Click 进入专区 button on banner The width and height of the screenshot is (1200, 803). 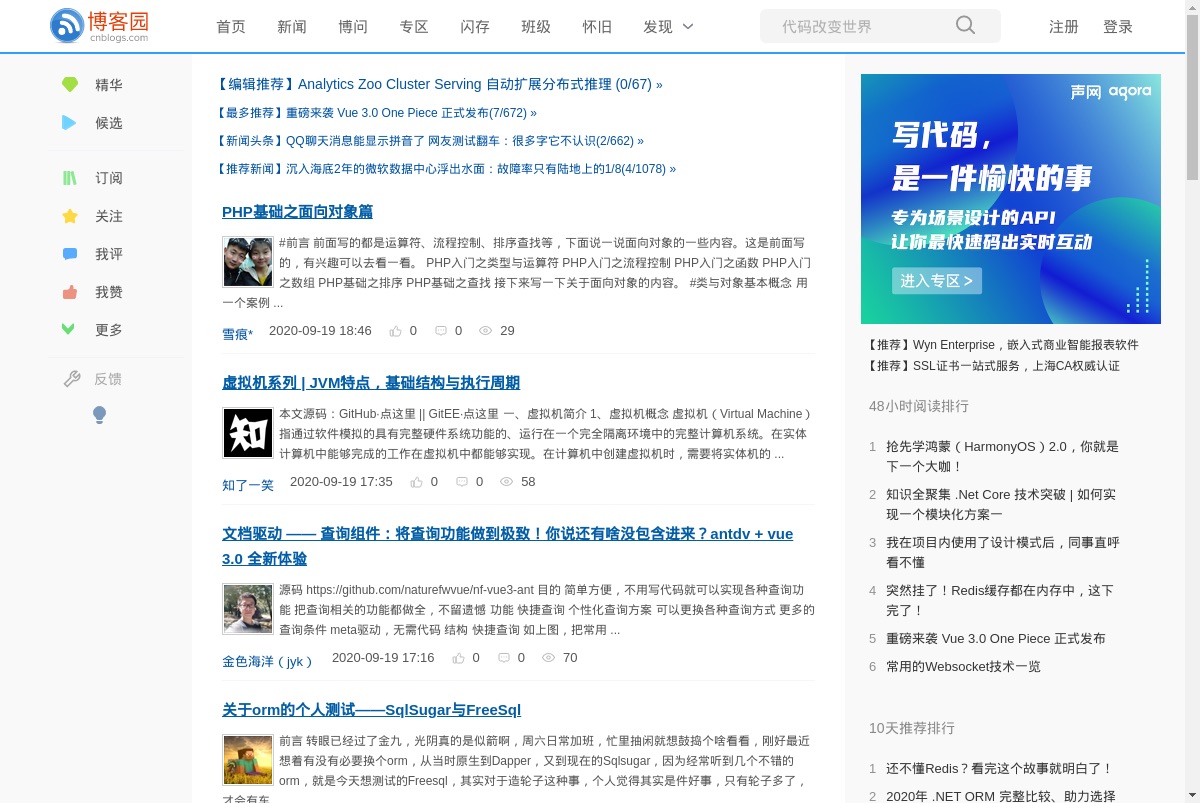point(937,281)
